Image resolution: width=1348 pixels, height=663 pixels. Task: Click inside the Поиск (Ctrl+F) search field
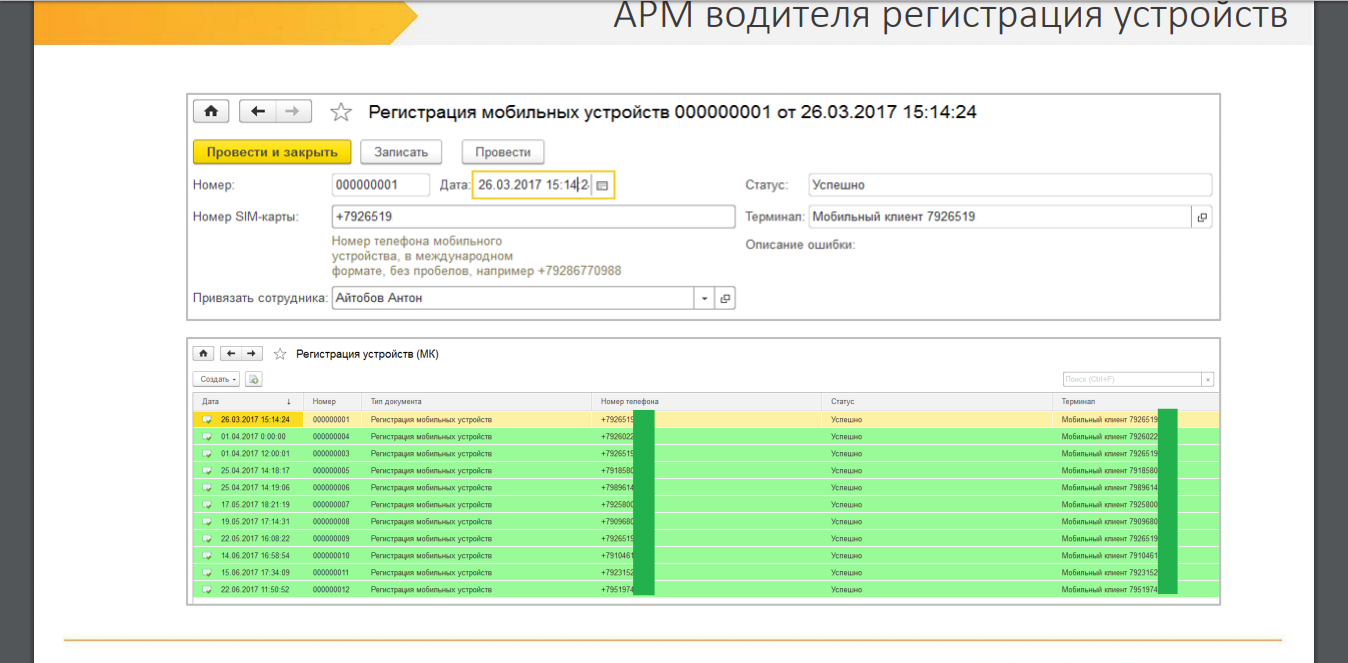click(x=1130, y=379)
